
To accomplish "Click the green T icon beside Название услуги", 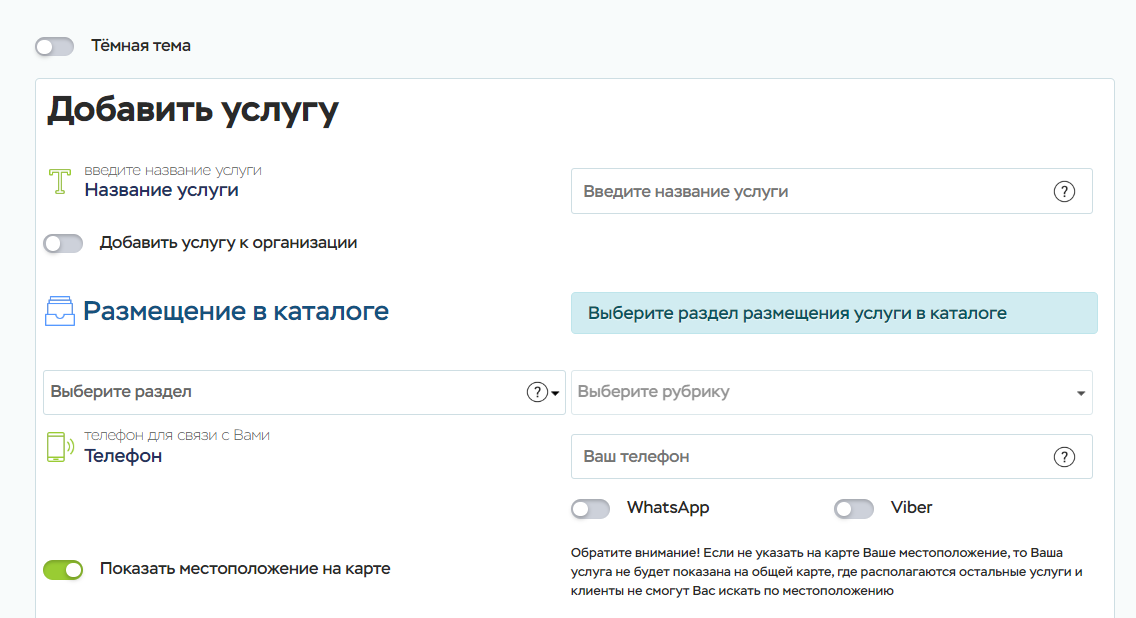I will [61, 182].
